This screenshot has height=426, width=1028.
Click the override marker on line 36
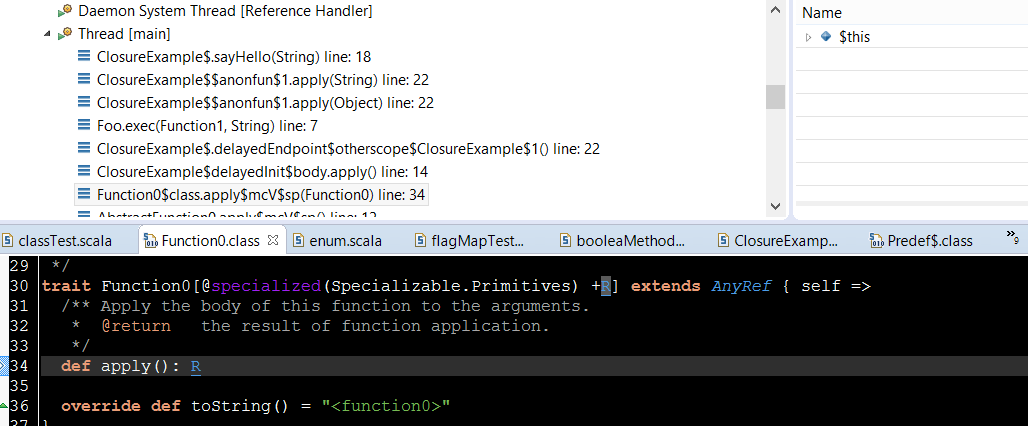(x=3, y=406)
